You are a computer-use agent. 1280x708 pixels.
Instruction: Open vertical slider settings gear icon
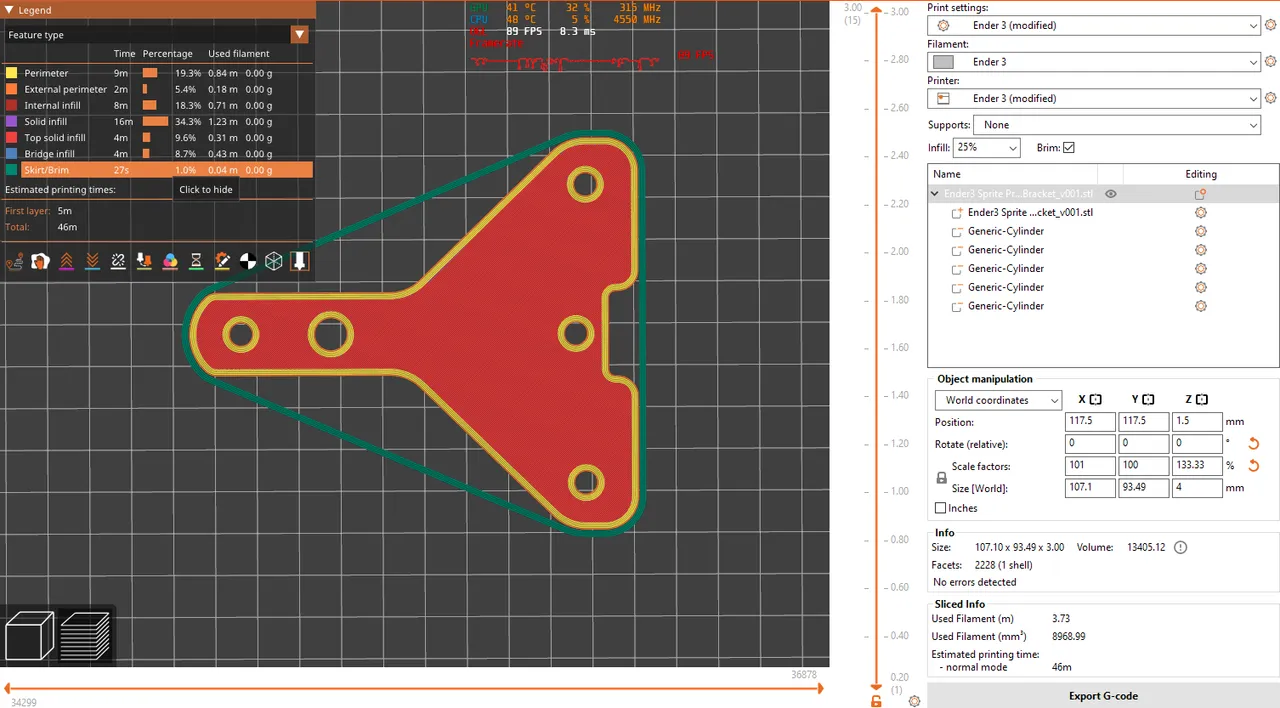point(914,701)
